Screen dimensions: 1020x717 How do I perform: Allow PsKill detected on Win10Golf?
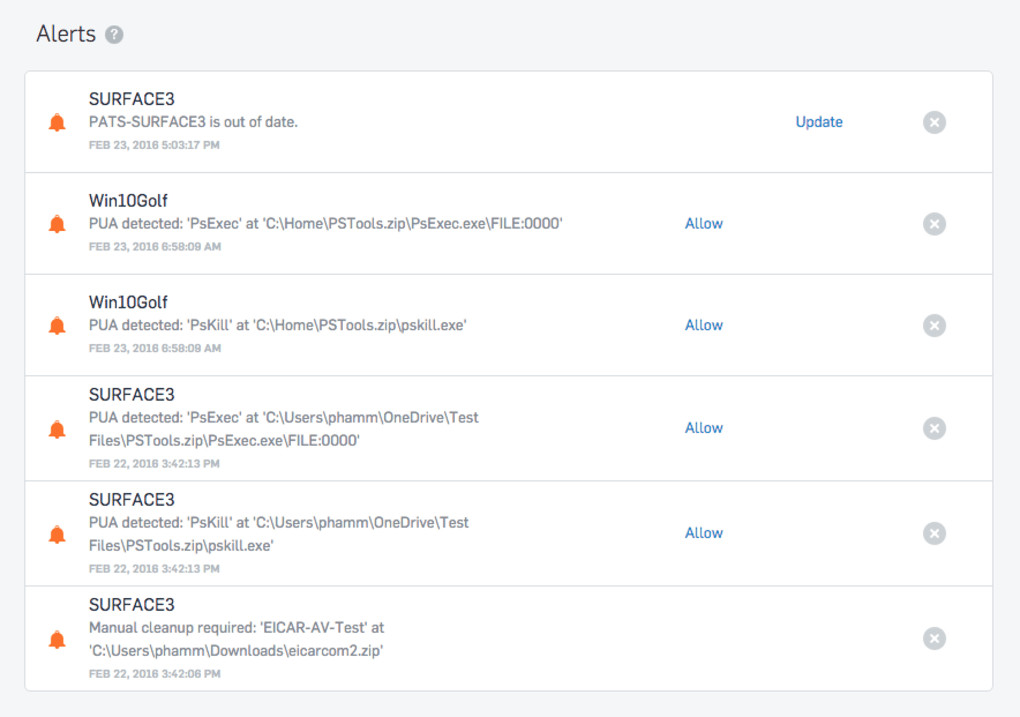point(704,325)
